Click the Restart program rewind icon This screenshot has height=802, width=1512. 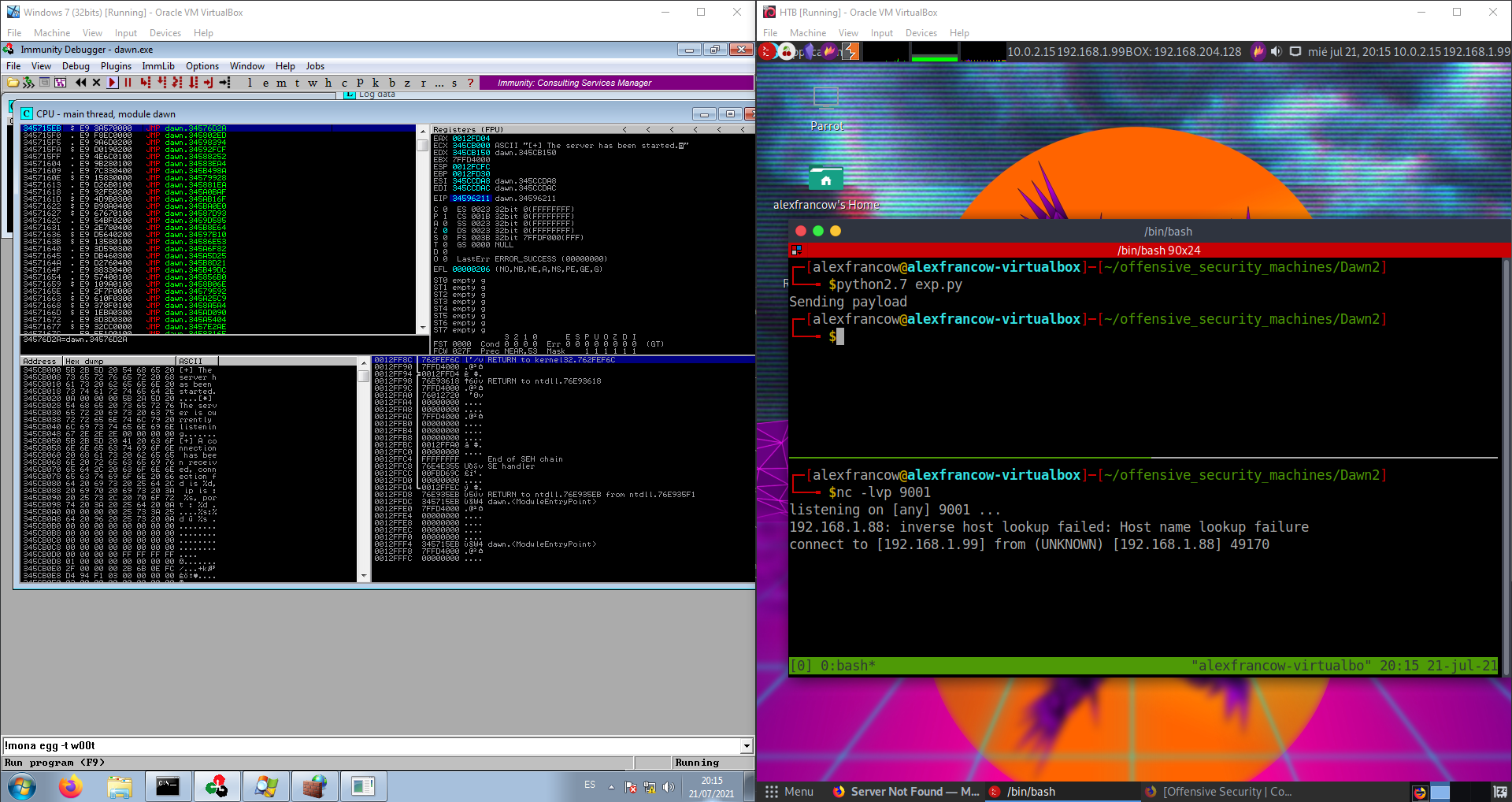(80, 83)
